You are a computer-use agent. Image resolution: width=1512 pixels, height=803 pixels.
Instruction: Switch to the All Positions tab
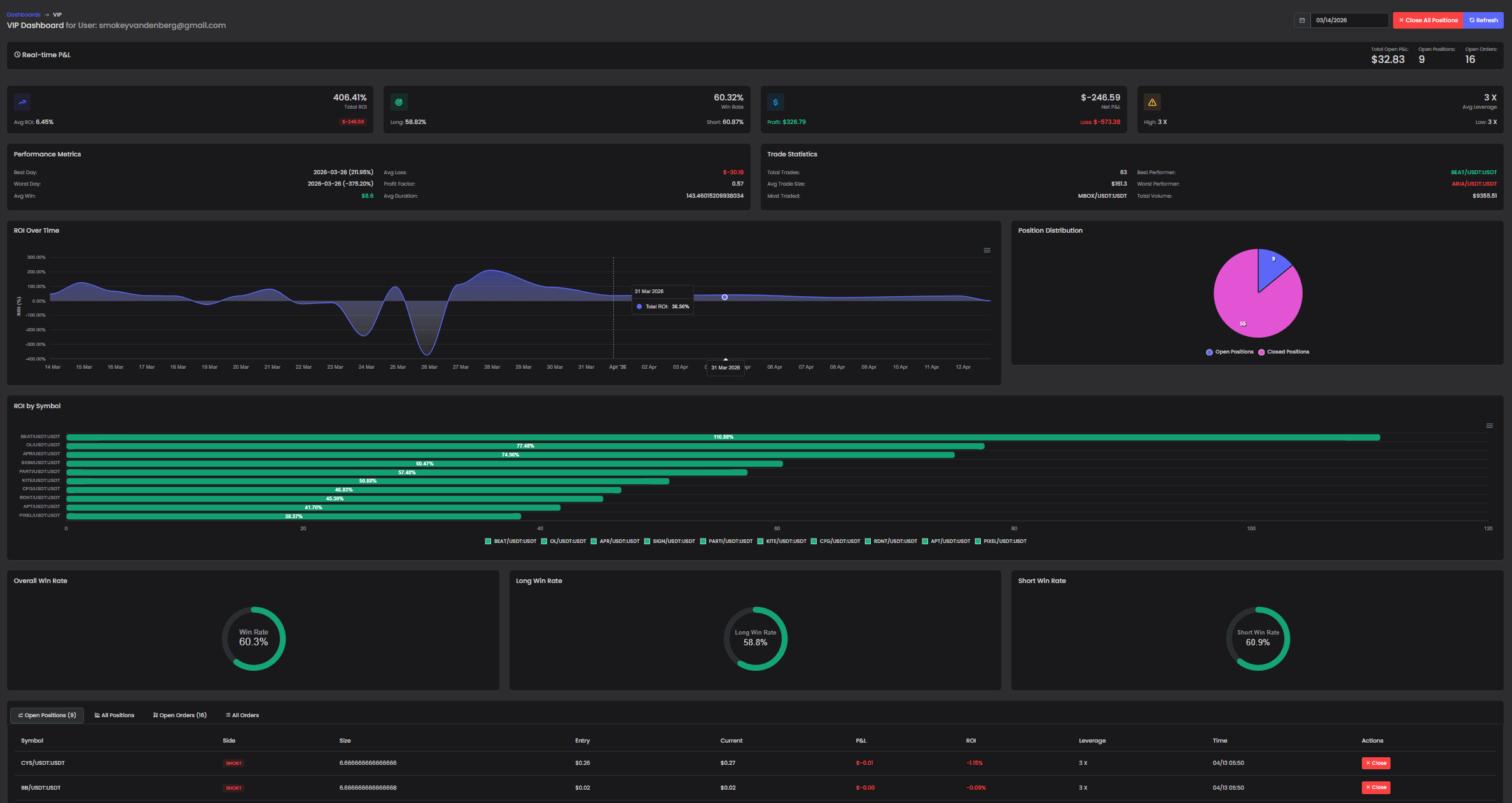point(114,715)
